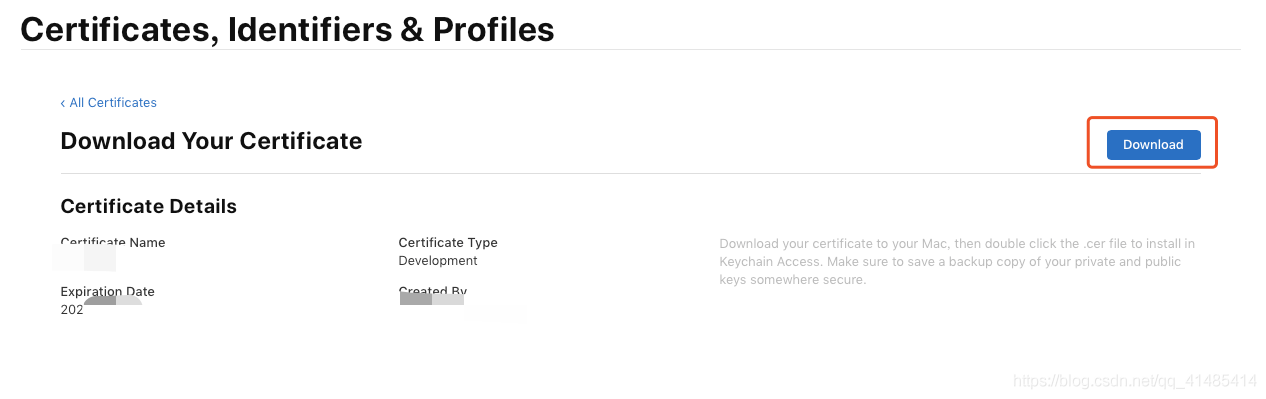Click the Development certificate type value
This screenshot has height=399, width=1266.
click(438, 261)
